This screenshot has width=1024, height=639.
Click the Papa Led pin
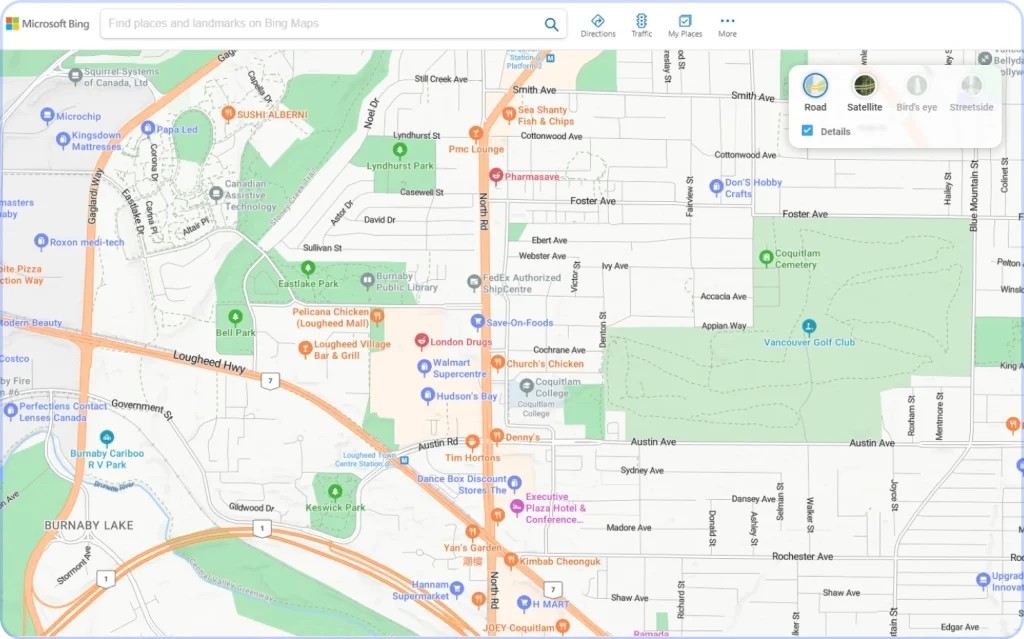[148, 128]
